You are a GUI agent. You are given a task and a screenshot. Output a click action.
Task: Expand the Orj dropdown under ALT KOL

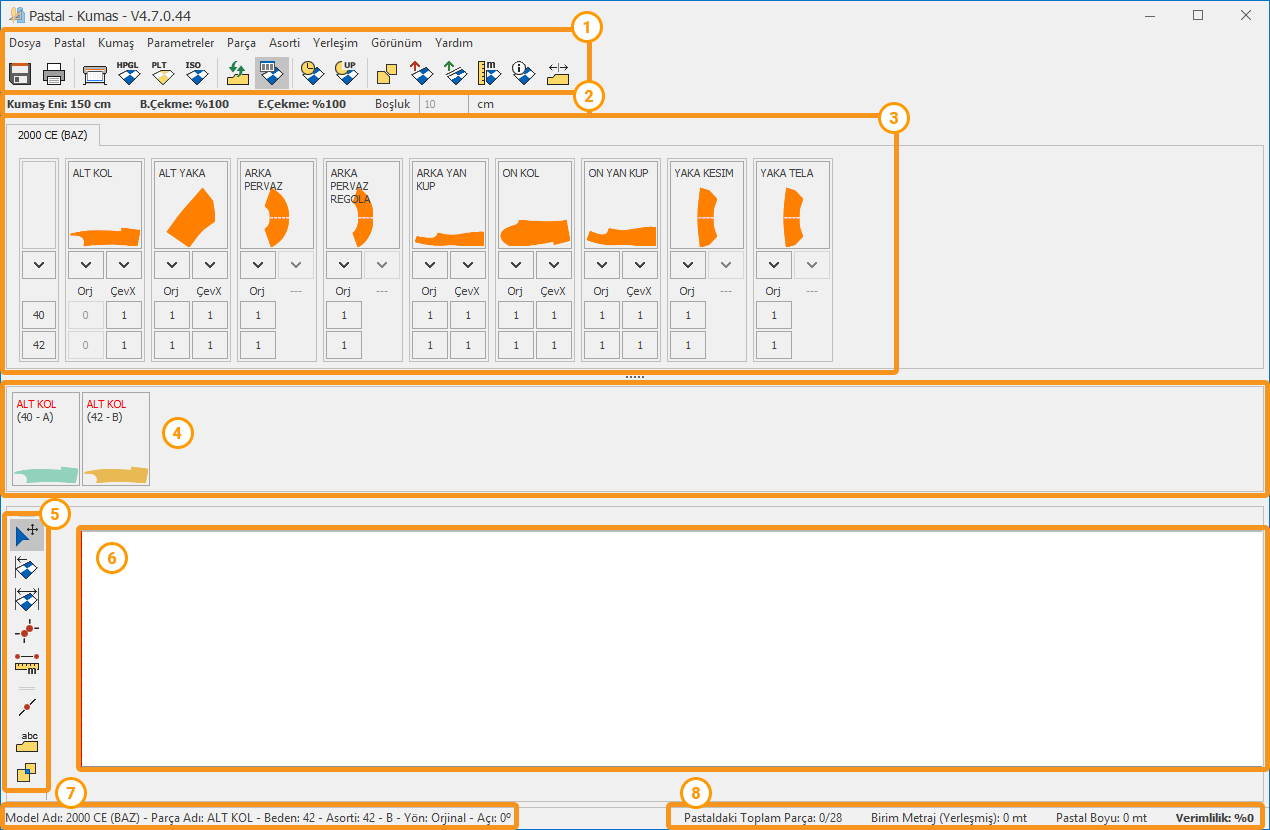(x=86, y=265)
